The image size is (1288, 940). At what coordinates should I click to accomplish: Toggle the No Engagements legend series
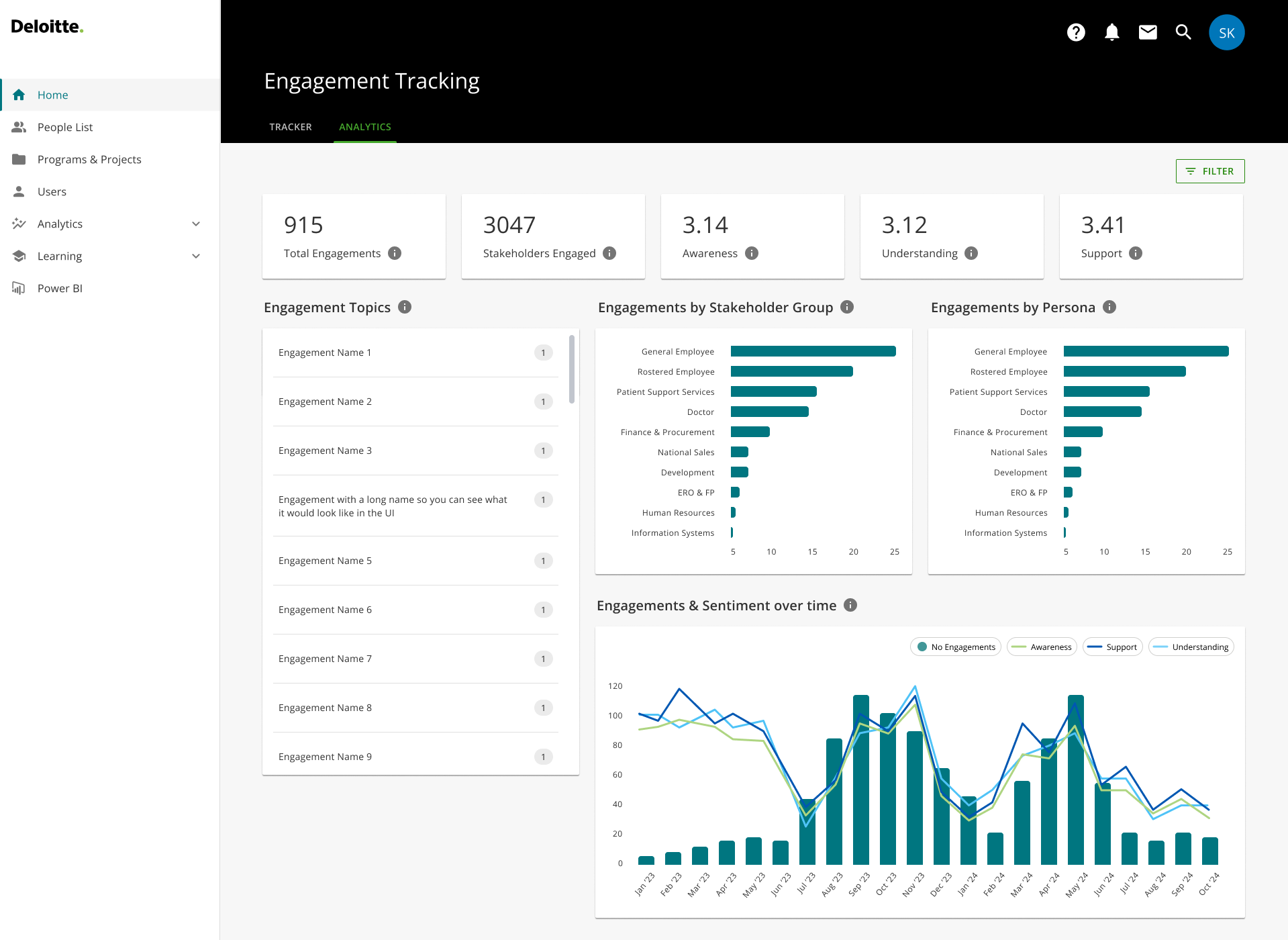click(956, 647)
